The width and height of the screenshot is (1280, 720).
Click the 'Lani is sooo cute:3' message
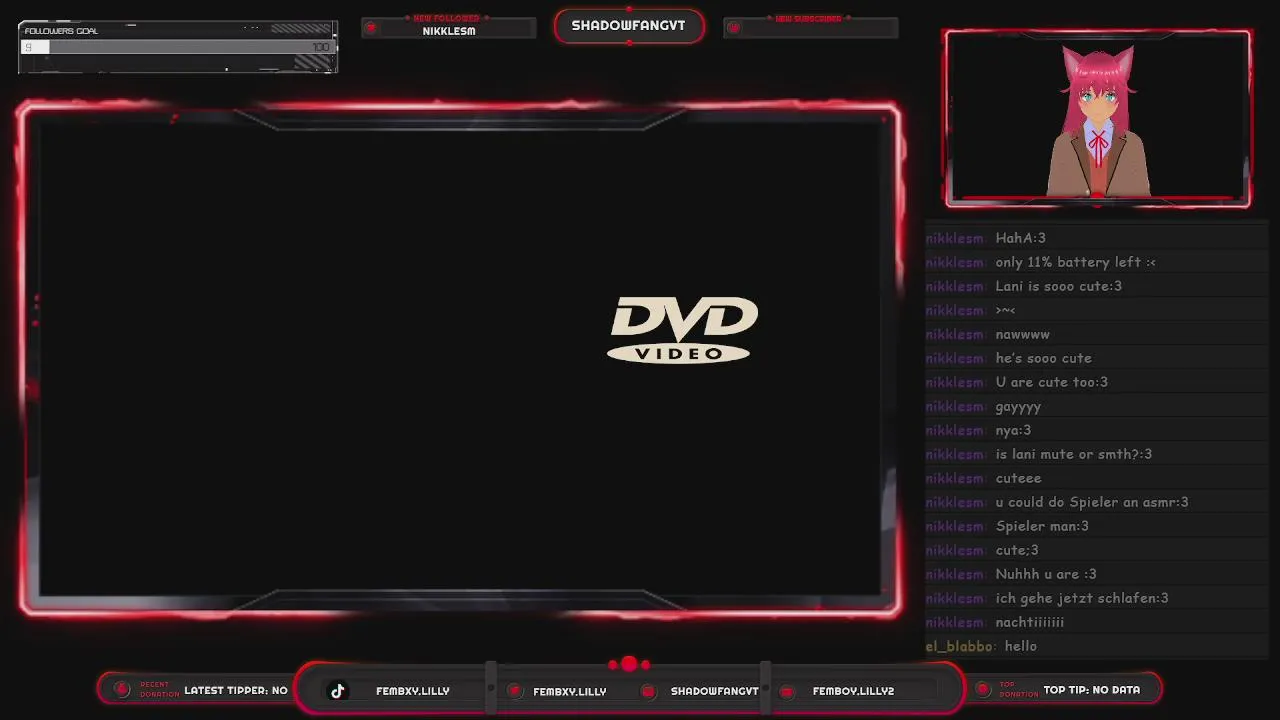click(1058, 286)
